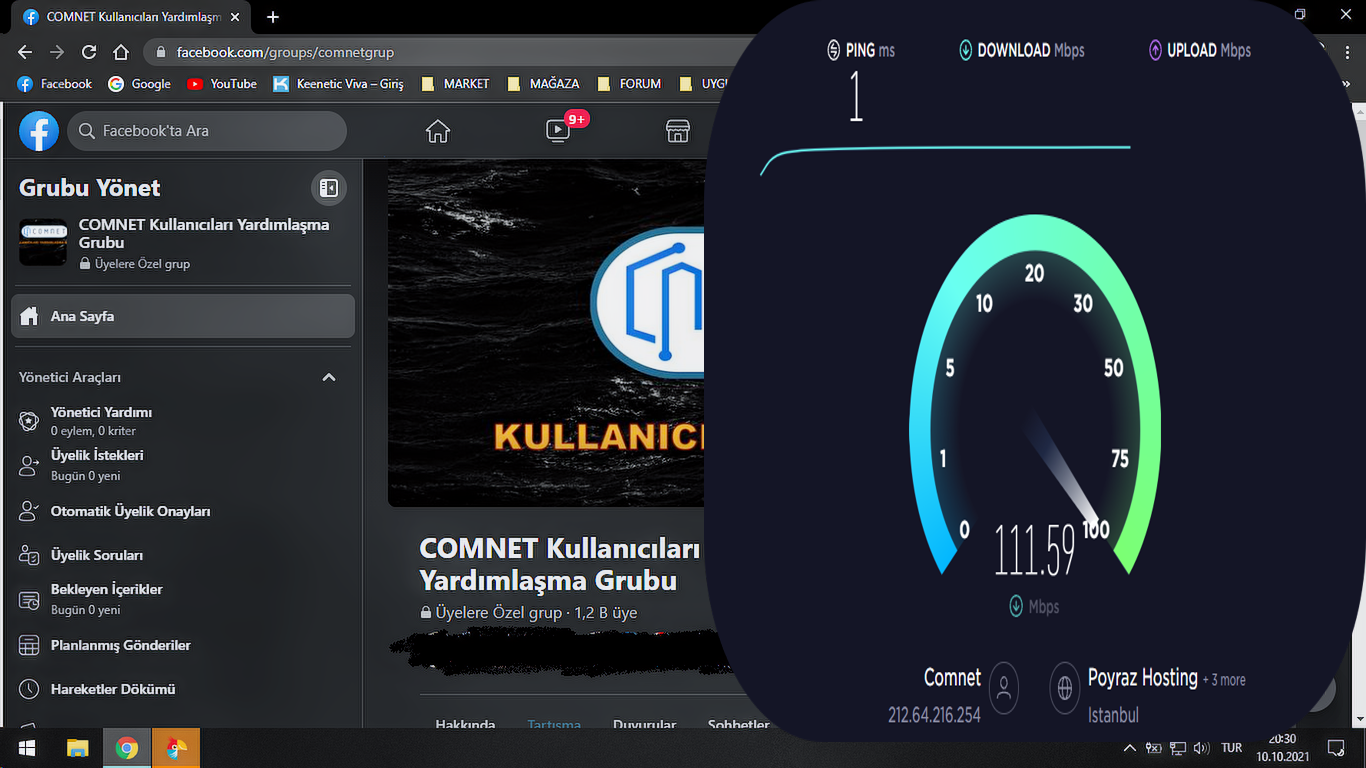Expand the MARKET bookmark folder

(455, 84)
